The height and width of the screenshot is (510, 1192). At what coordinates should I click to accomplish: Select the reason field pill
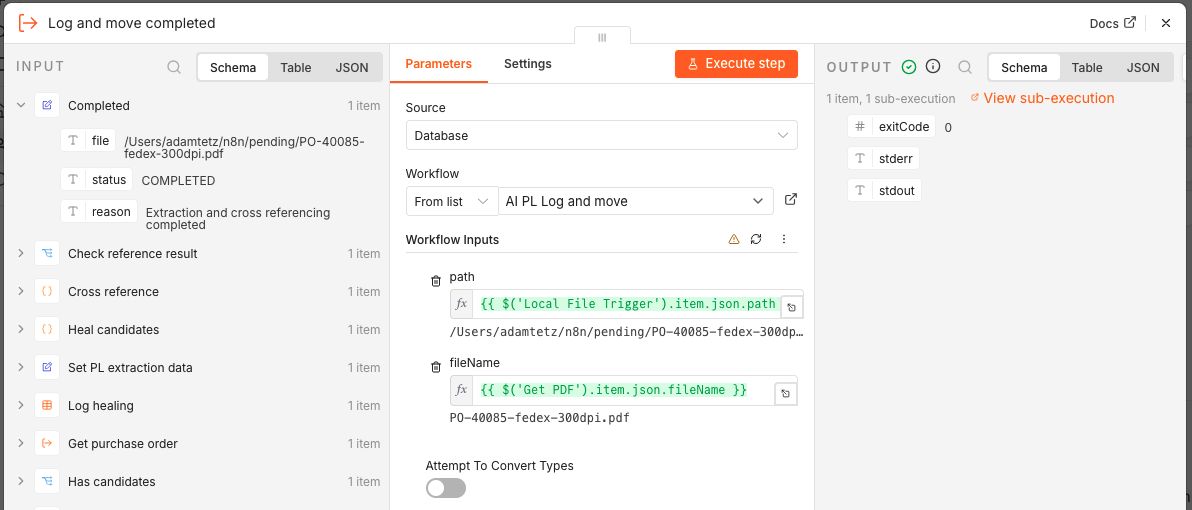[x=98, y=211]
